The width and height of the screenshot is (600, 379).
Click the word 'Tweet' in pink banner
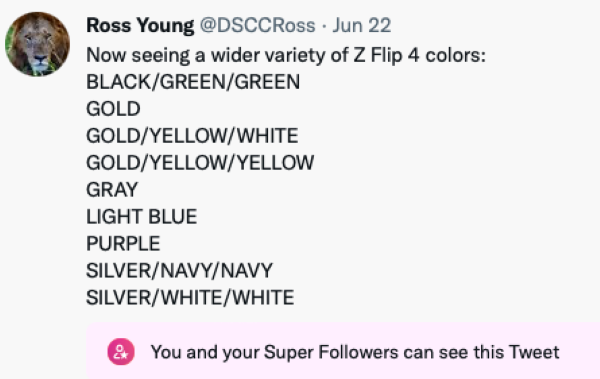coord(534,352)
